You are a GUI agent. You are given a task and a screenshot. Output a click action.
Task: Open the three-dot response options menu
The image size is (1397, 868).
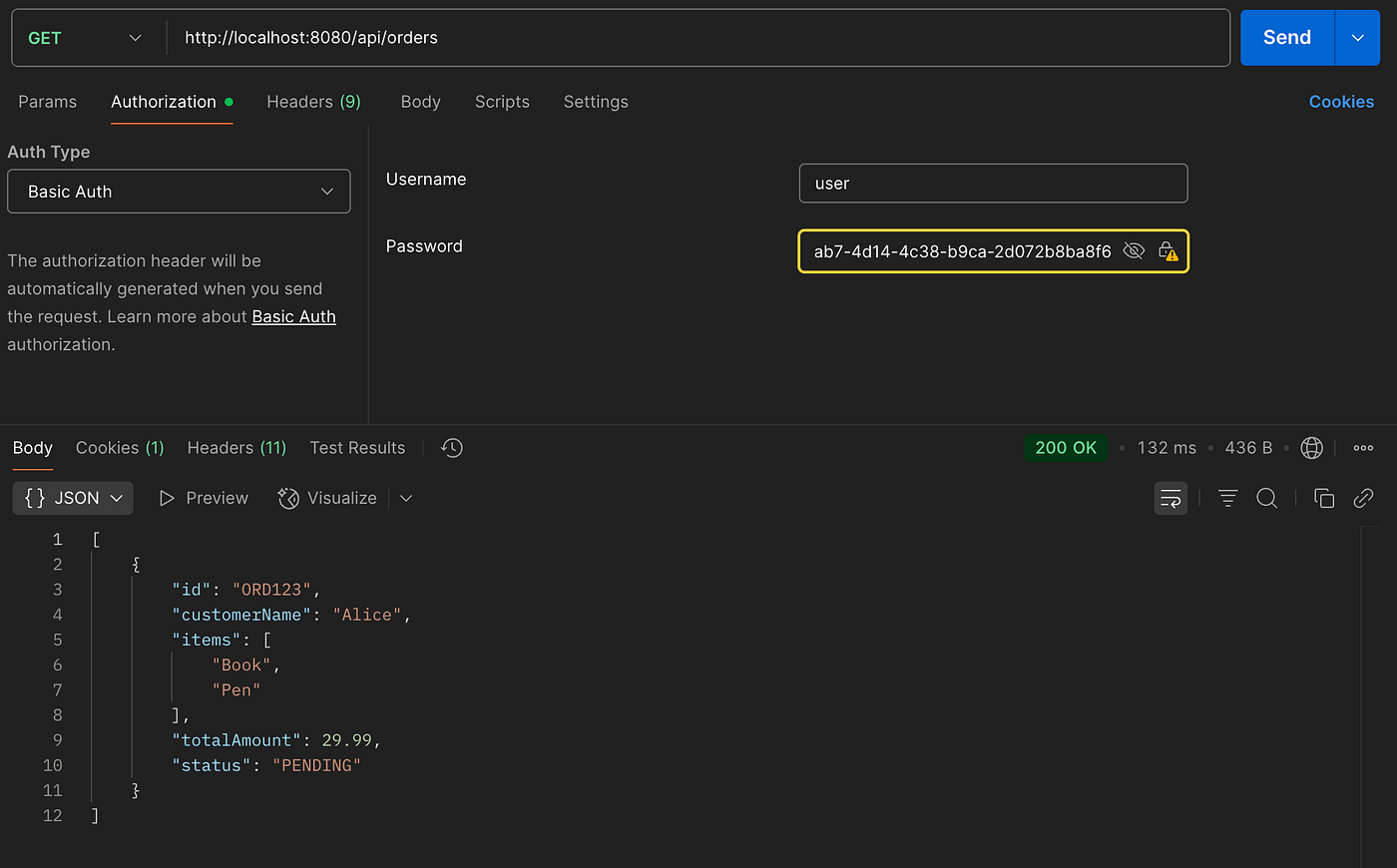(x=1363, y=448)
